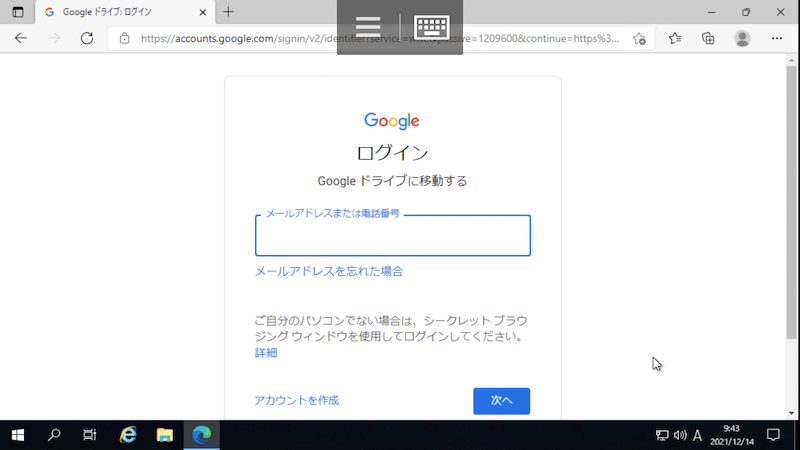Open the browser profile avatar
Viewport: 800px width, 450px height.
click(x=742, y=38)
